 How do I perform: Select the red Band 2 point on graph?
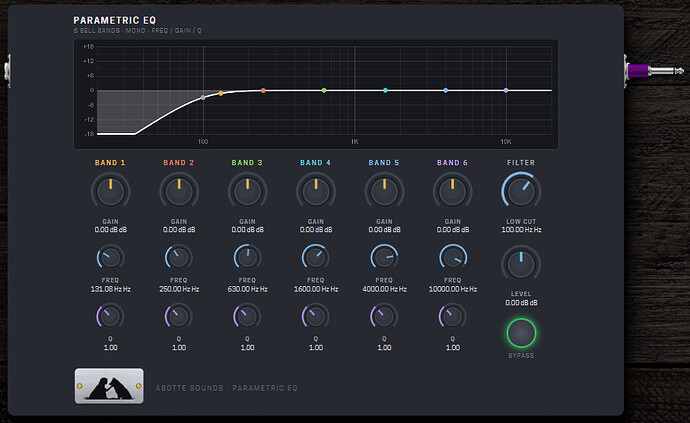pyautogui.click(x=263, y=91)
